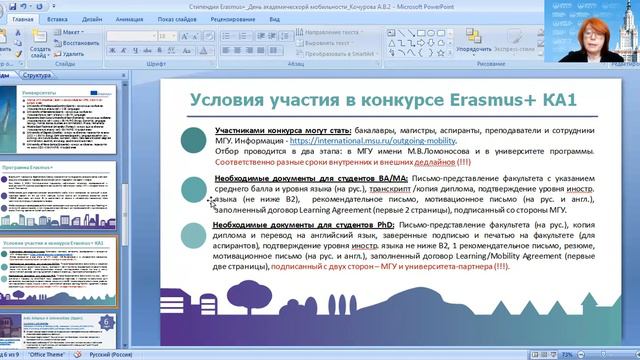Open the Вставка ribbon tab
The width and height of the screenshot is (640, 360).
57,19
